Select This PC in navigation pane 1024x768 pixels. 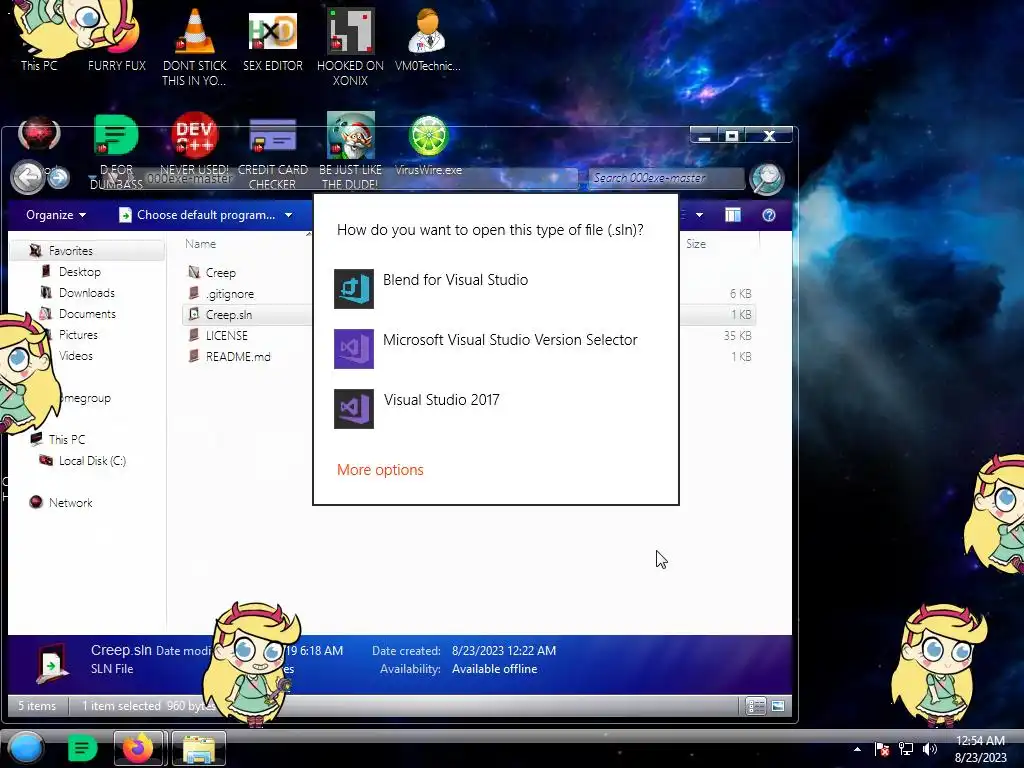pyautogui.click(x=67, y=440)
